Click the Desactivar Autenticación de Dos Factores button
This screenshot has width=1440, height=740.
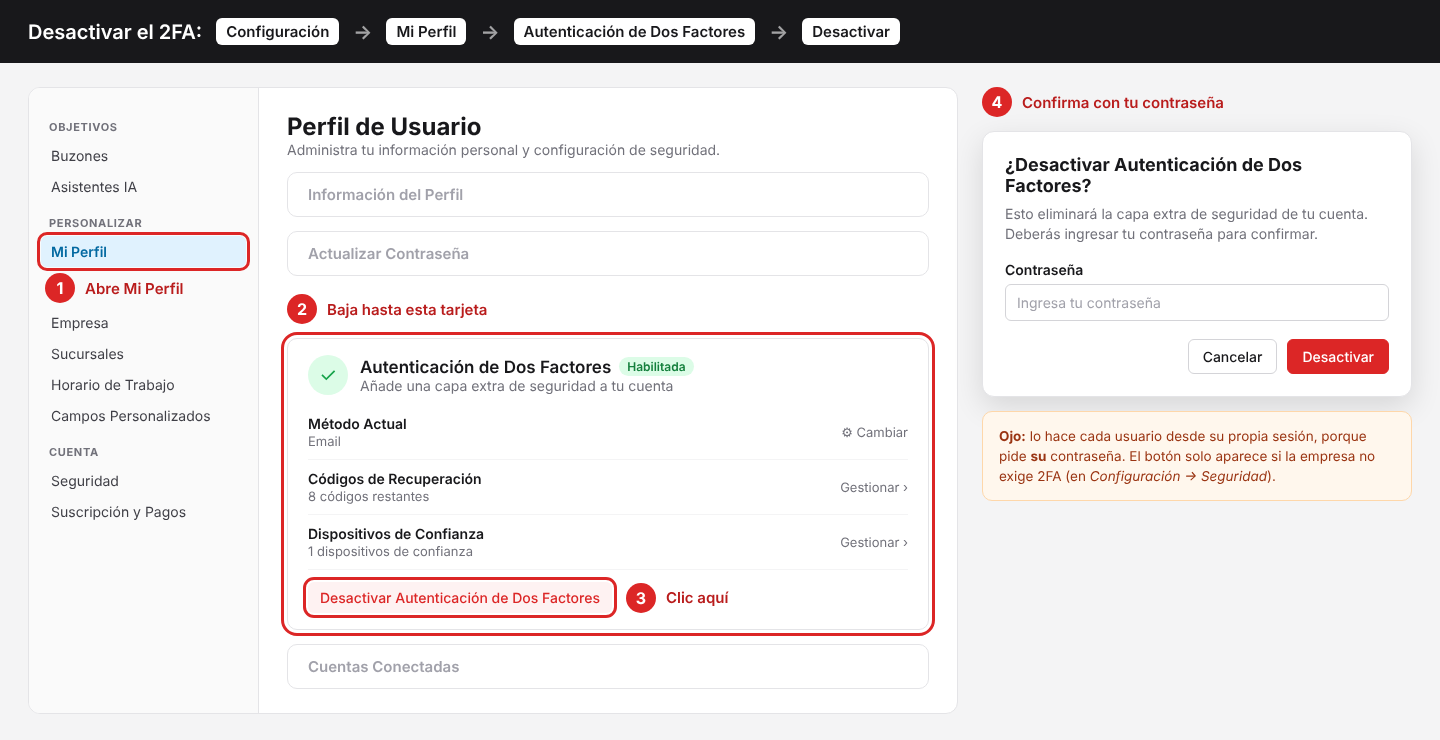(x=460, y=598)
